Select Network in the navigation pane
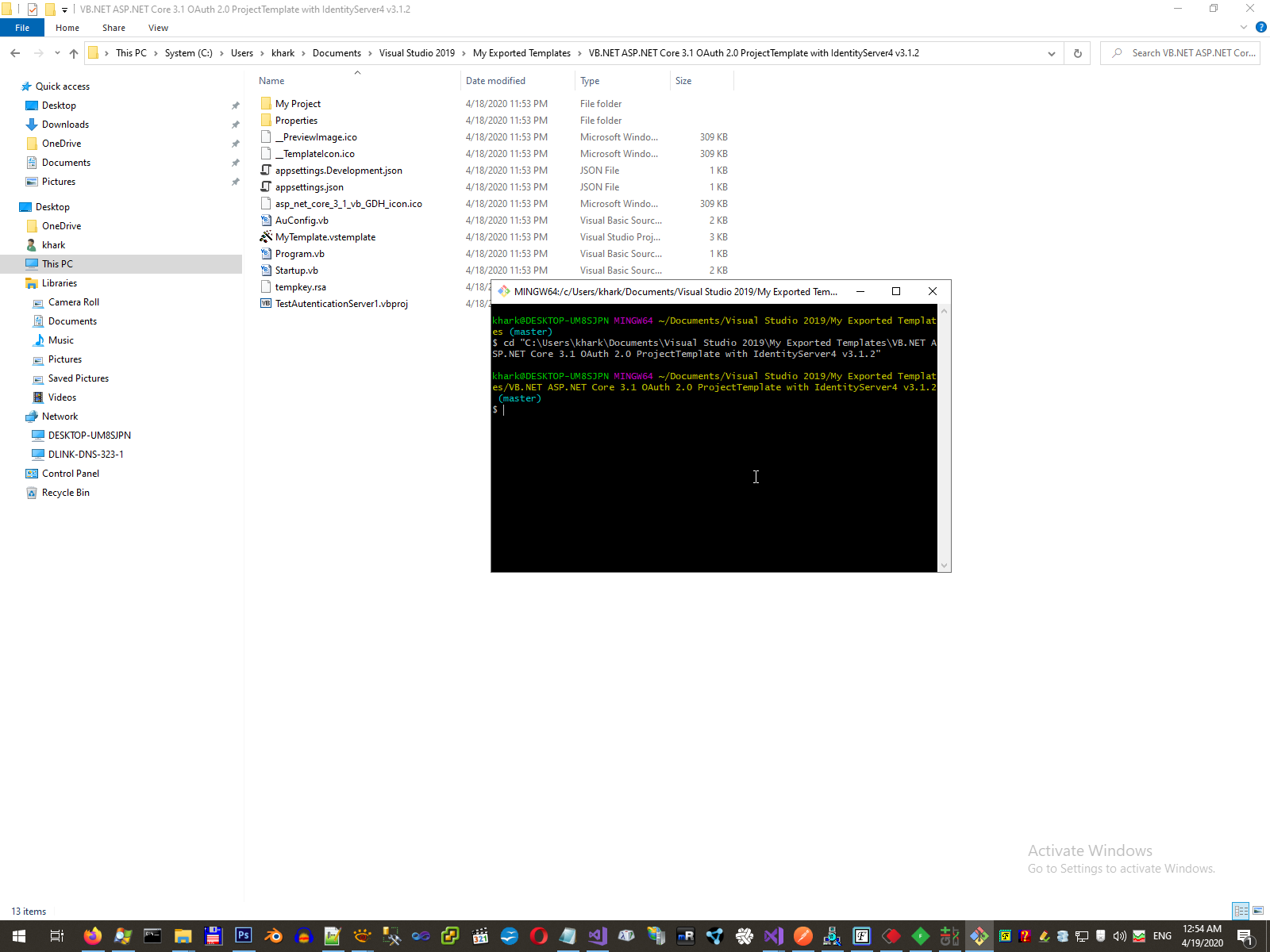The height and width of the screenshot is (952, 1270). coord(60,416)
